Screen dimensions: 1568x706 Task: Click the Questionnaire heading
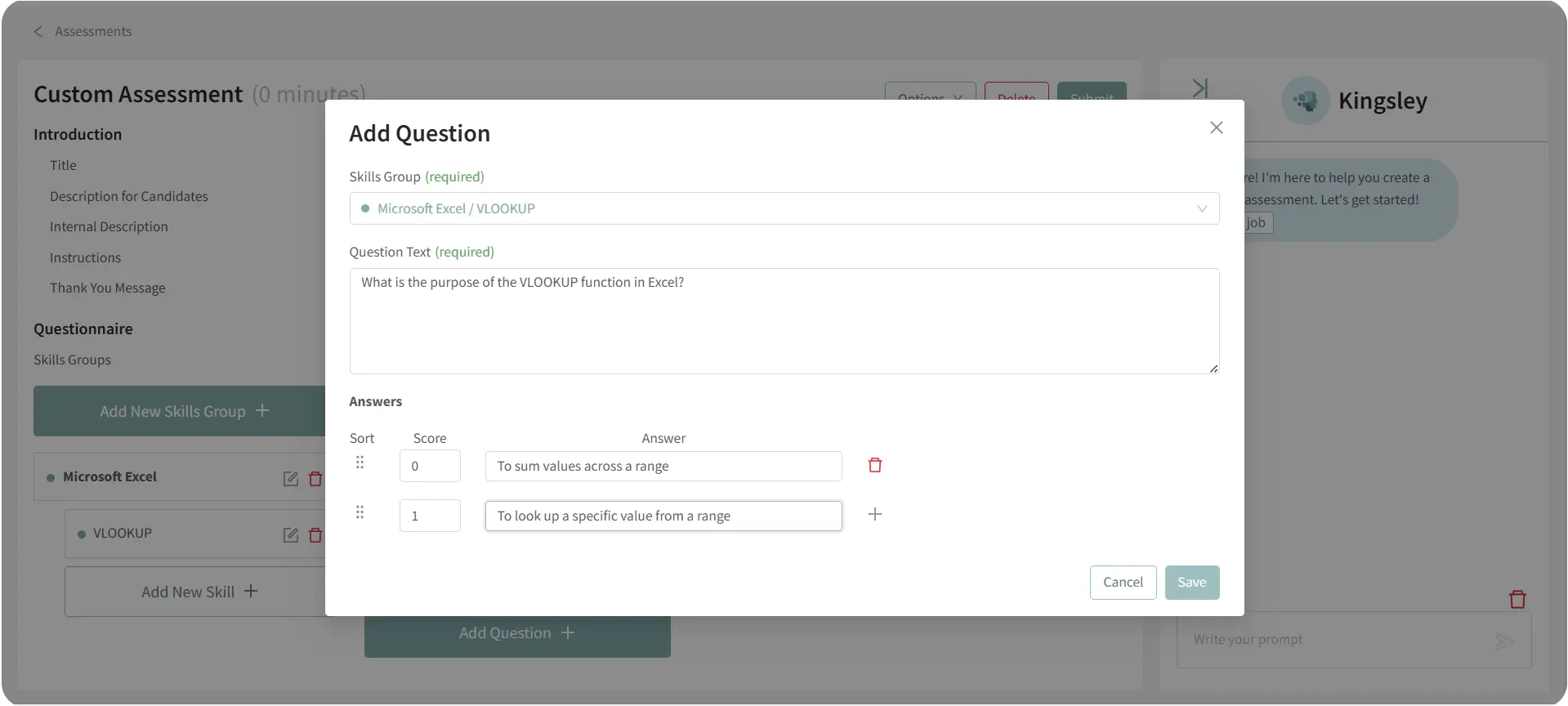coord(83,328)
